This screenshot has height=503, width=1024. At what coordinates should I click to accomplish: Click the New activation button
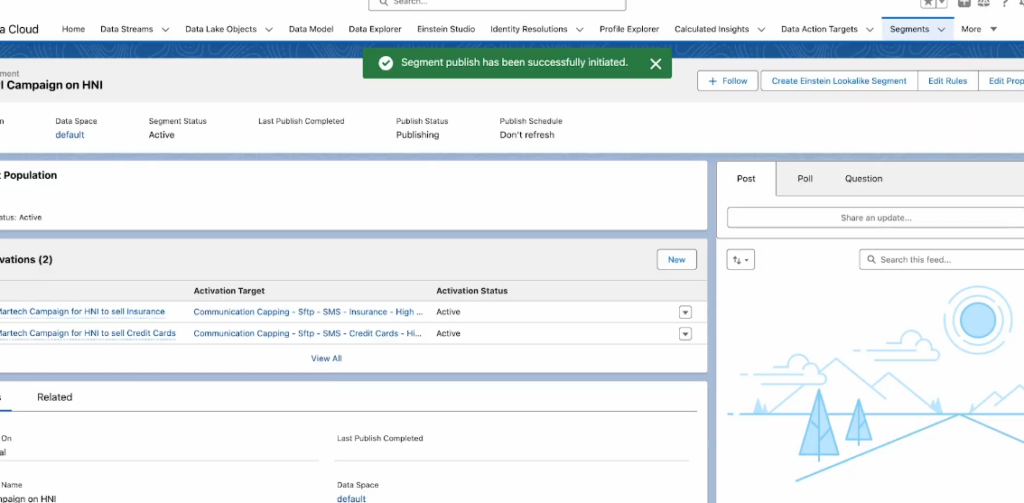[676, 260]
